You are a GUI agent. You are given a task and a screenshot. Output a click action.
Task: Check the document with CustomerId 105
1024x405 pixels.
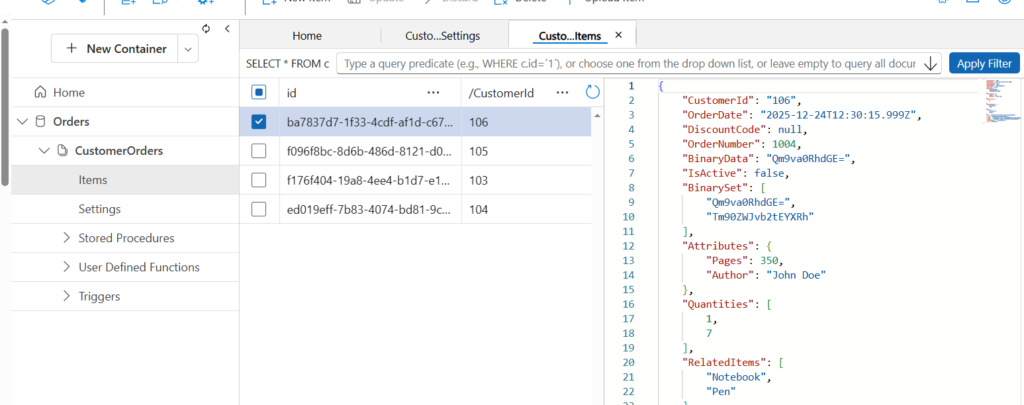click(x=259, y=151)
